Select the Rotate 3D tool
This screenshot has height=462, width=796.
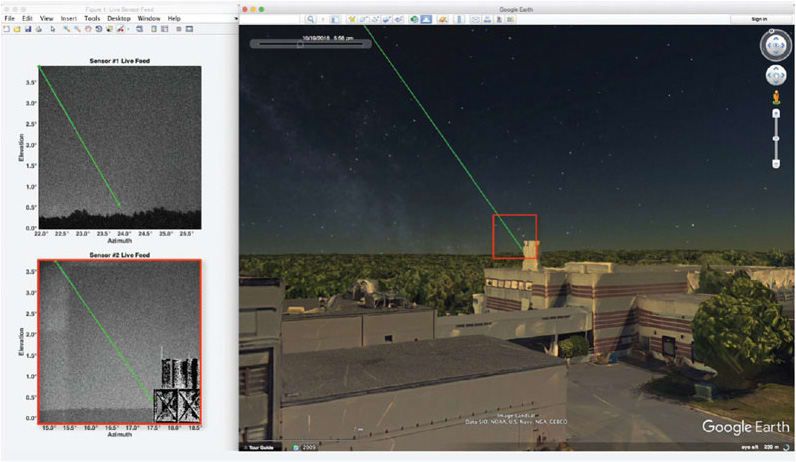click(x=98, y=29)
